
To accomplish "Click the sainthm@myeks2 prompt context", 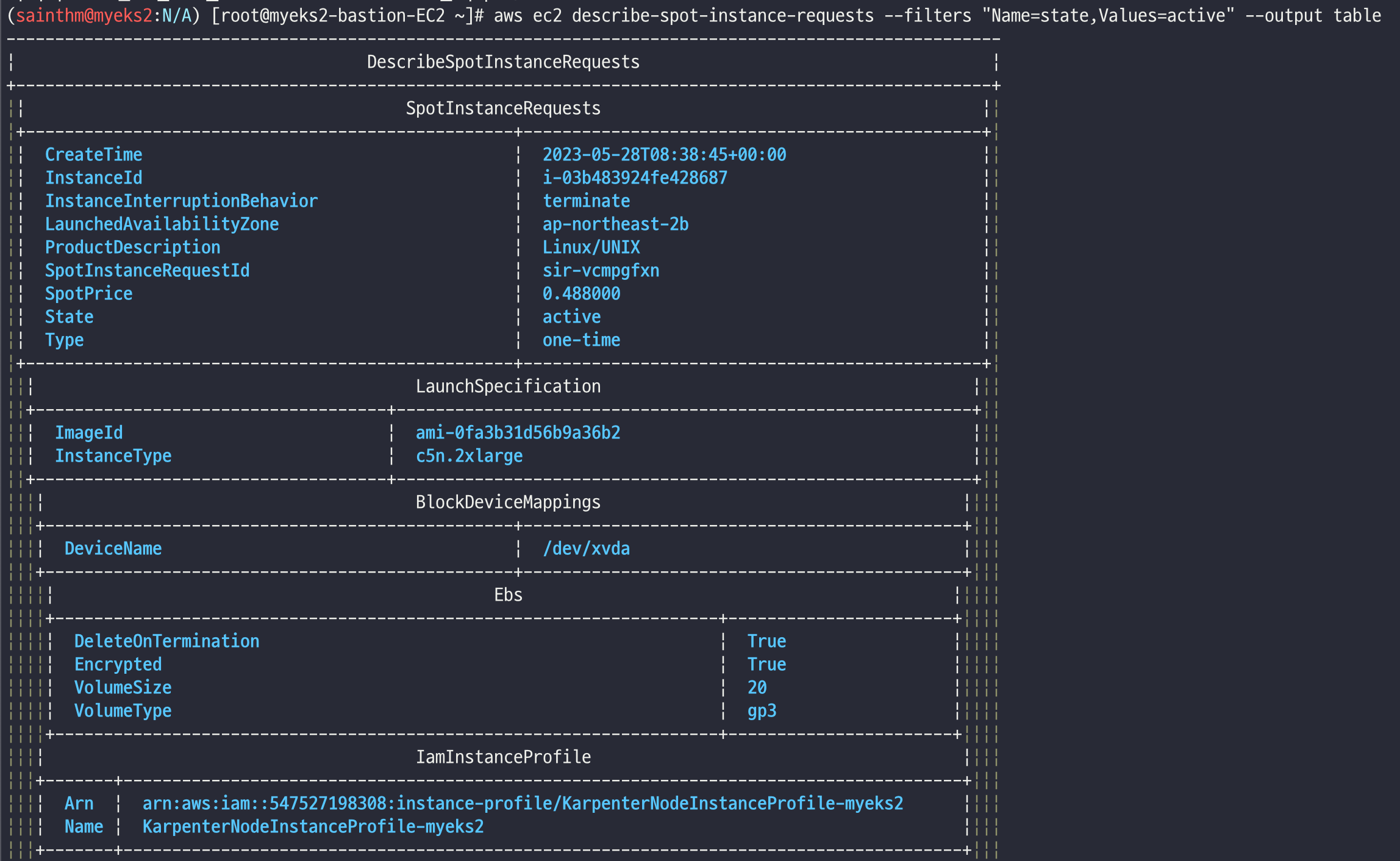I will click(x=84, y=15).
